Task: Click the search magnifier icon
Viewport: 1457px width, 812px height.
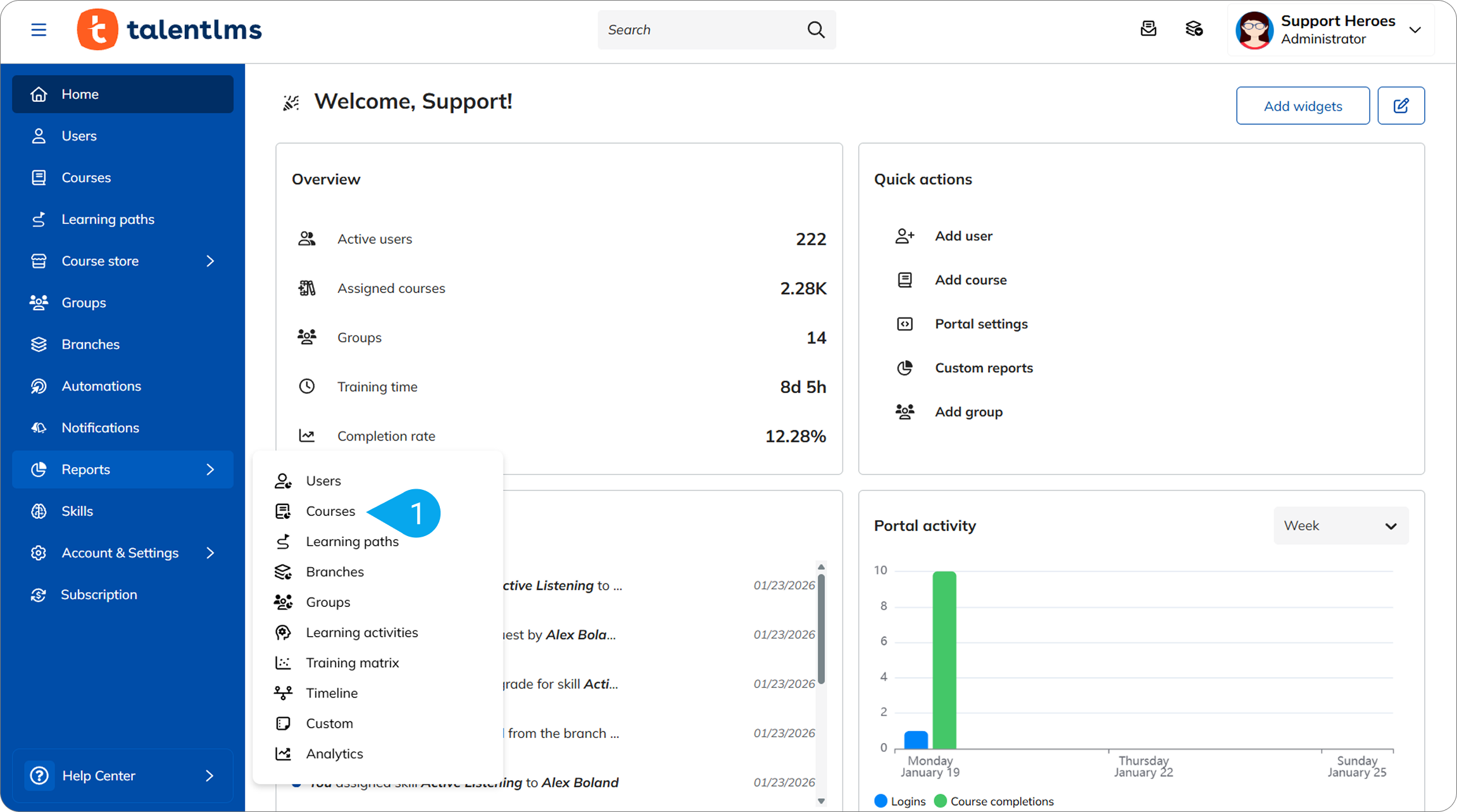Action: point(816,30)
